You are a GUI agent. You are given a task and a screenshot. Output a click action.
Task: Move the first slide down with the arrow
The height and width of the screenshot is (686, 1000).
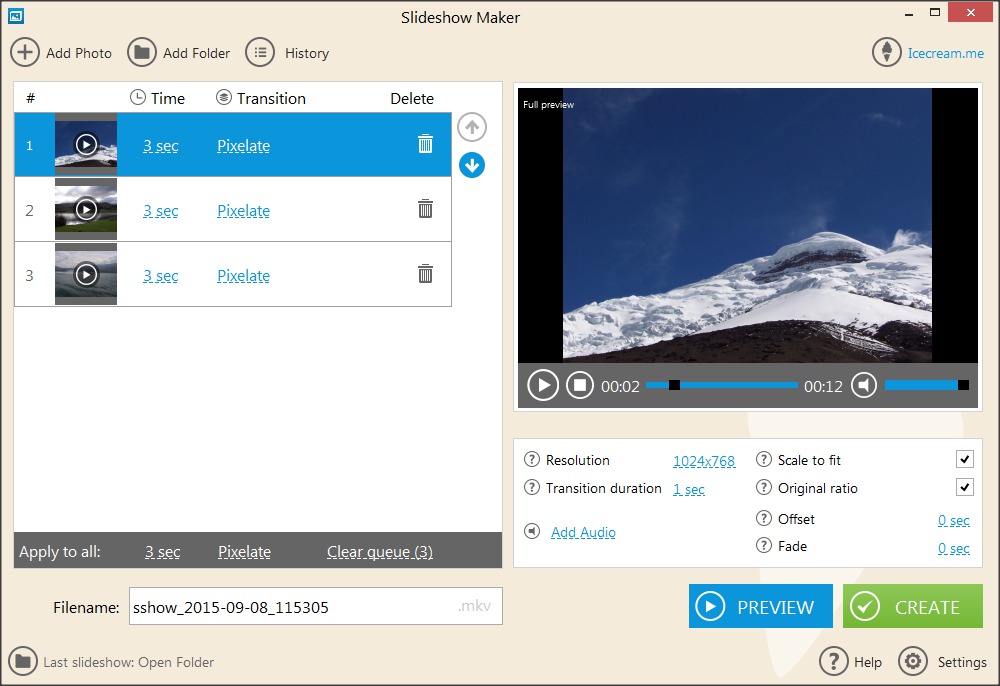tap(471, 165)
